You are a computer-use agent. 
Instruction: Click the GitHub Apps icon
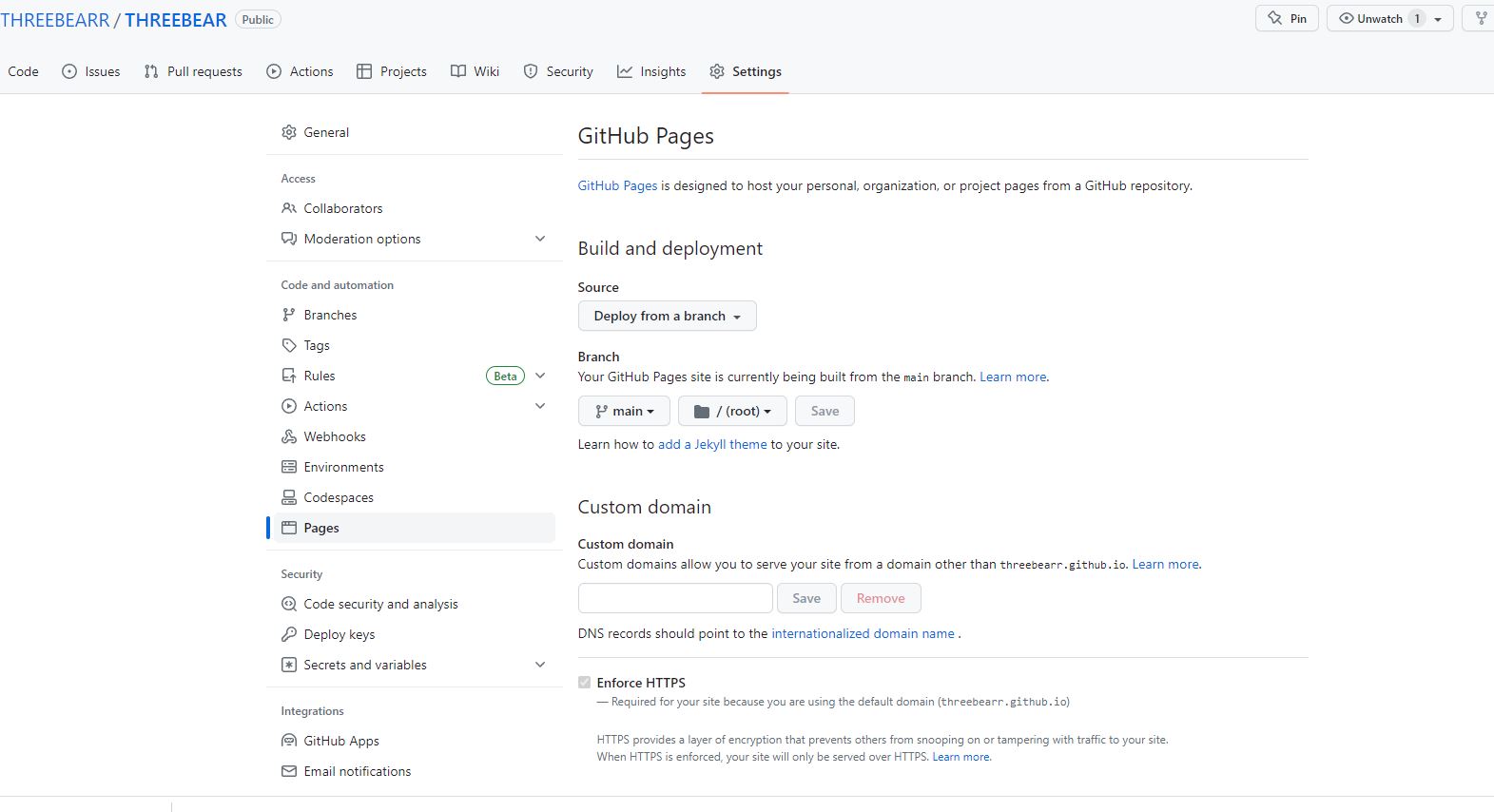pos(289,741)
